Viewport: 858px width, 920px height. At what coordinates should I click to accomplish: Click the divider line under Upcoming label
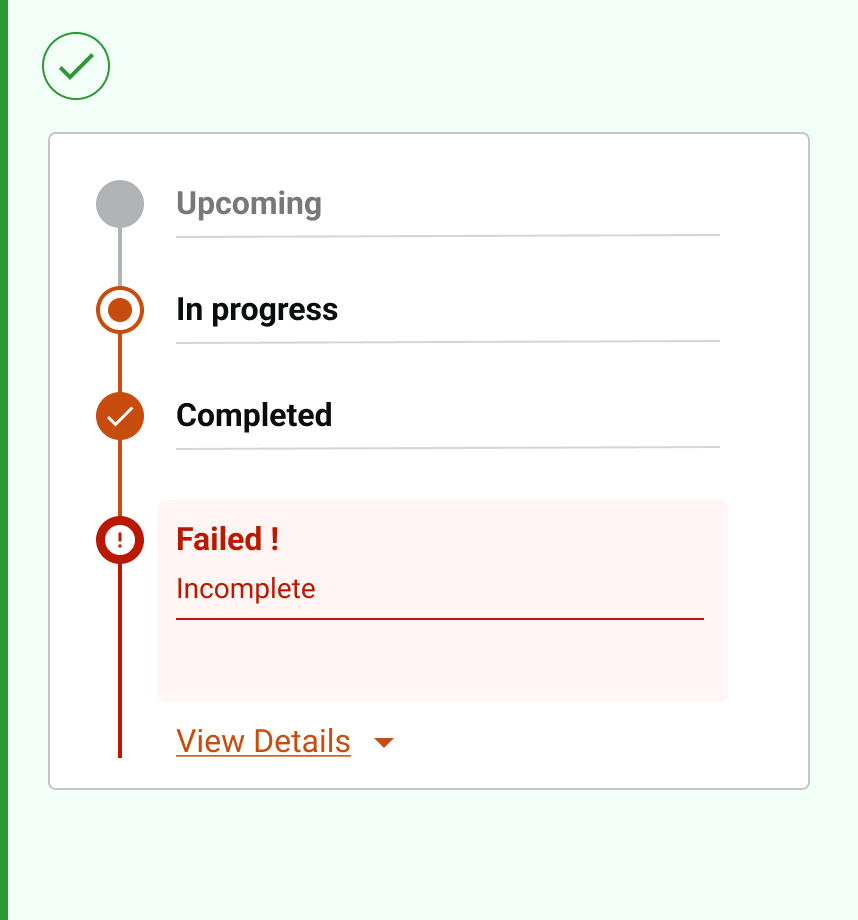point(448,236)
